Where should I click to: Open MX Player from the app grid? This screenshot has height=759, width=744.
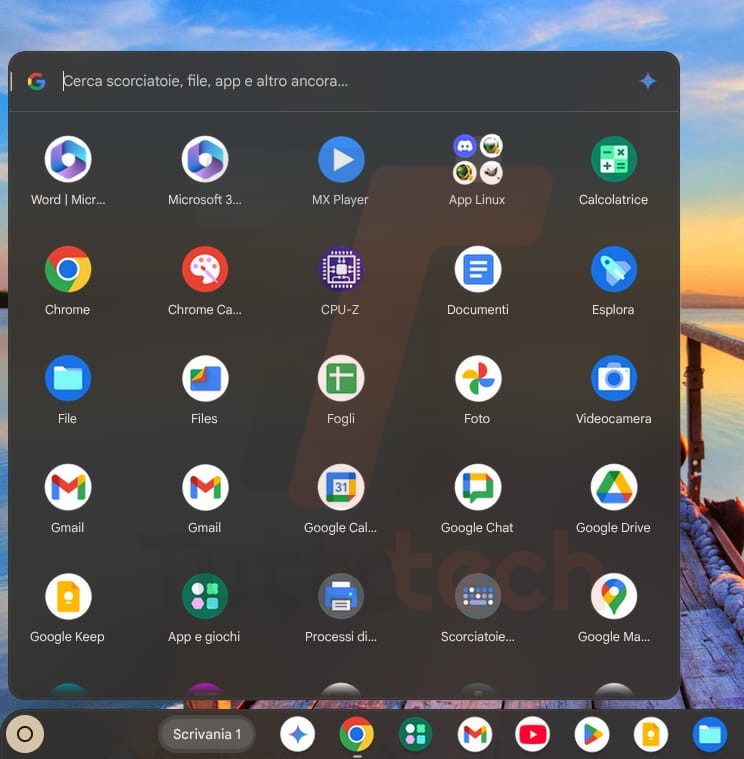click(341, 160)
